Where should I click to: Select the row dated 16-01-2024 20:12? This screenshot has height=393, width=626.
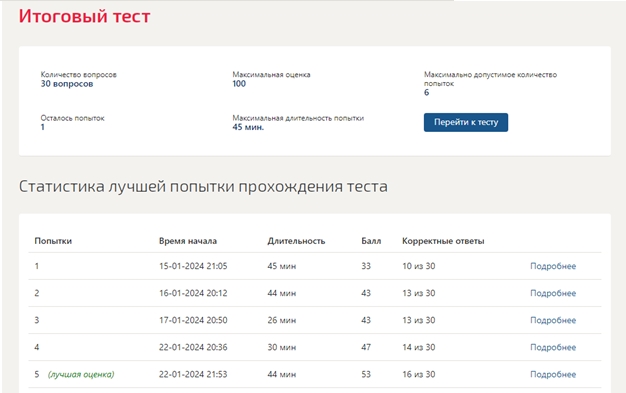tap(315, 293)
